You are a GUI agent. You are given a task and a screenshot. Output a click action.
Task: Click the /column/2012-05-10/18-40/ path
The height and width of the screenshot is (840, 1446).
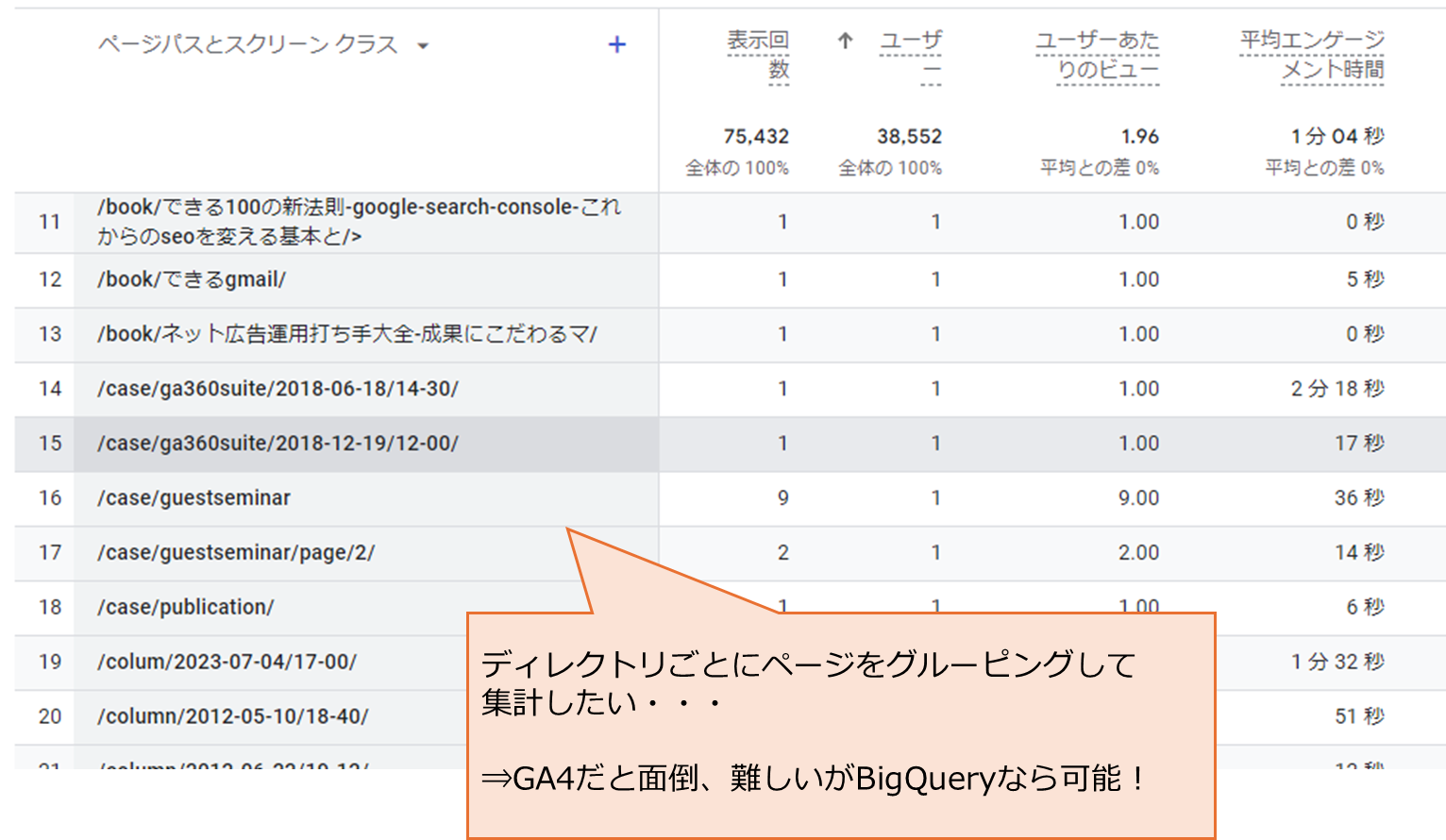pos(233,716)
